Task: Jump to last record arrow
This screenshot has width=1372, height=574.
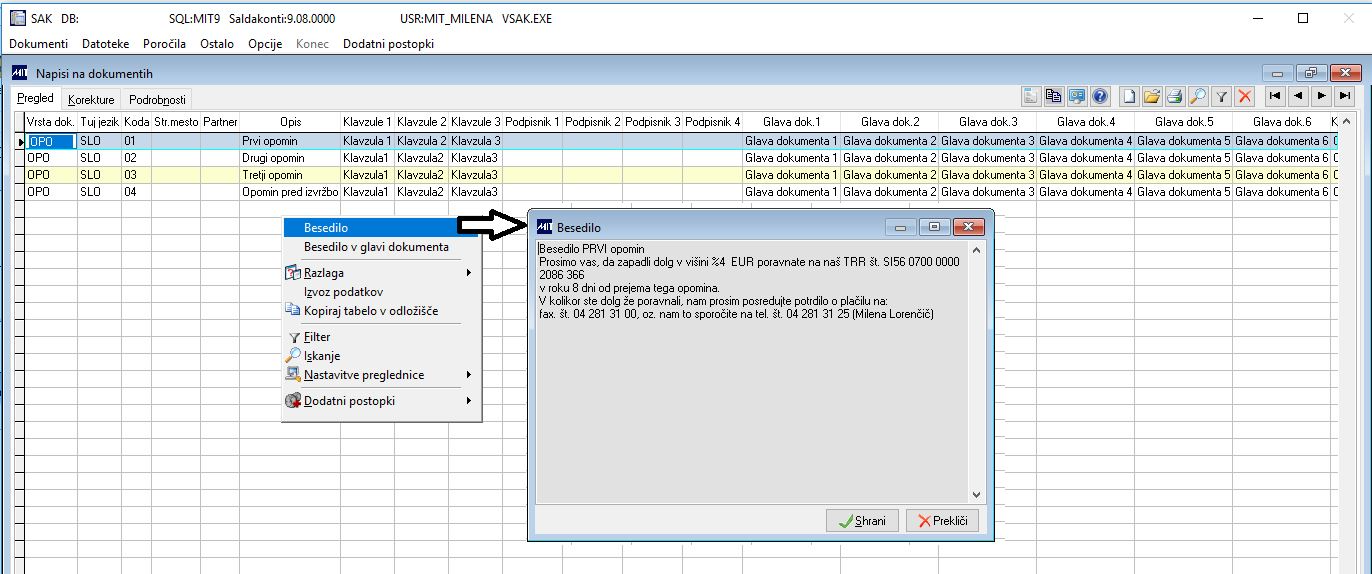Action: [x=1345, y=96]
